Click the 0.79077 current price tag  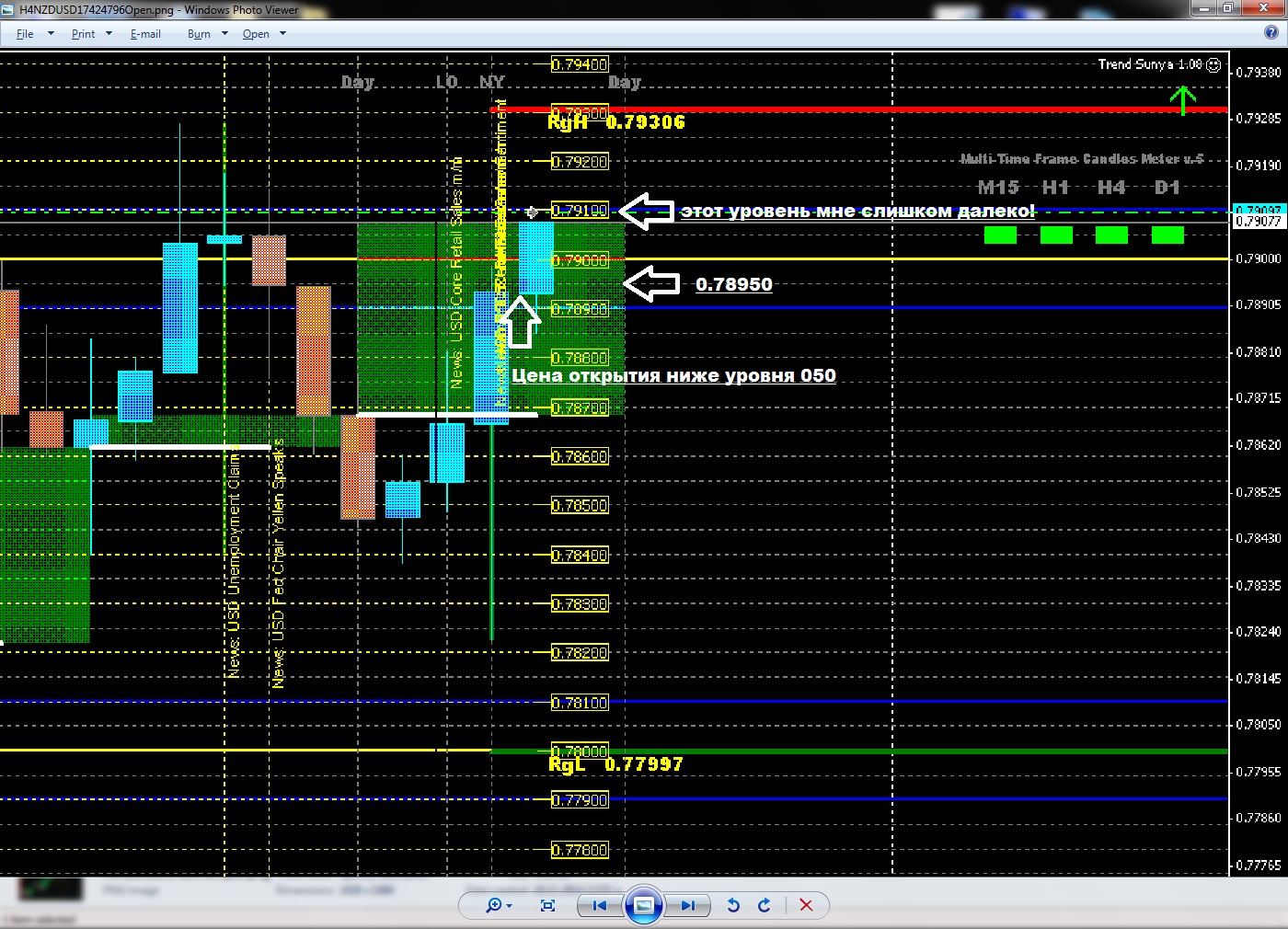[1258, 222]
